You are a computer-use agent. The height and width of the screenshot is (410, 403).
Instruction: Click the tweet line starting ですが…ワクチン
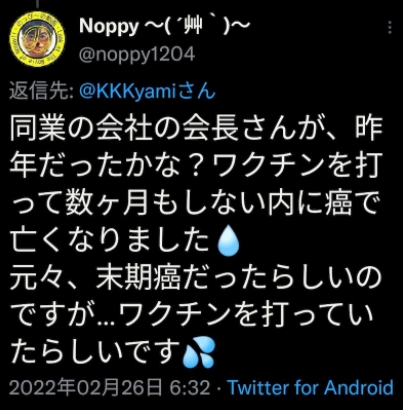point(193,315)
